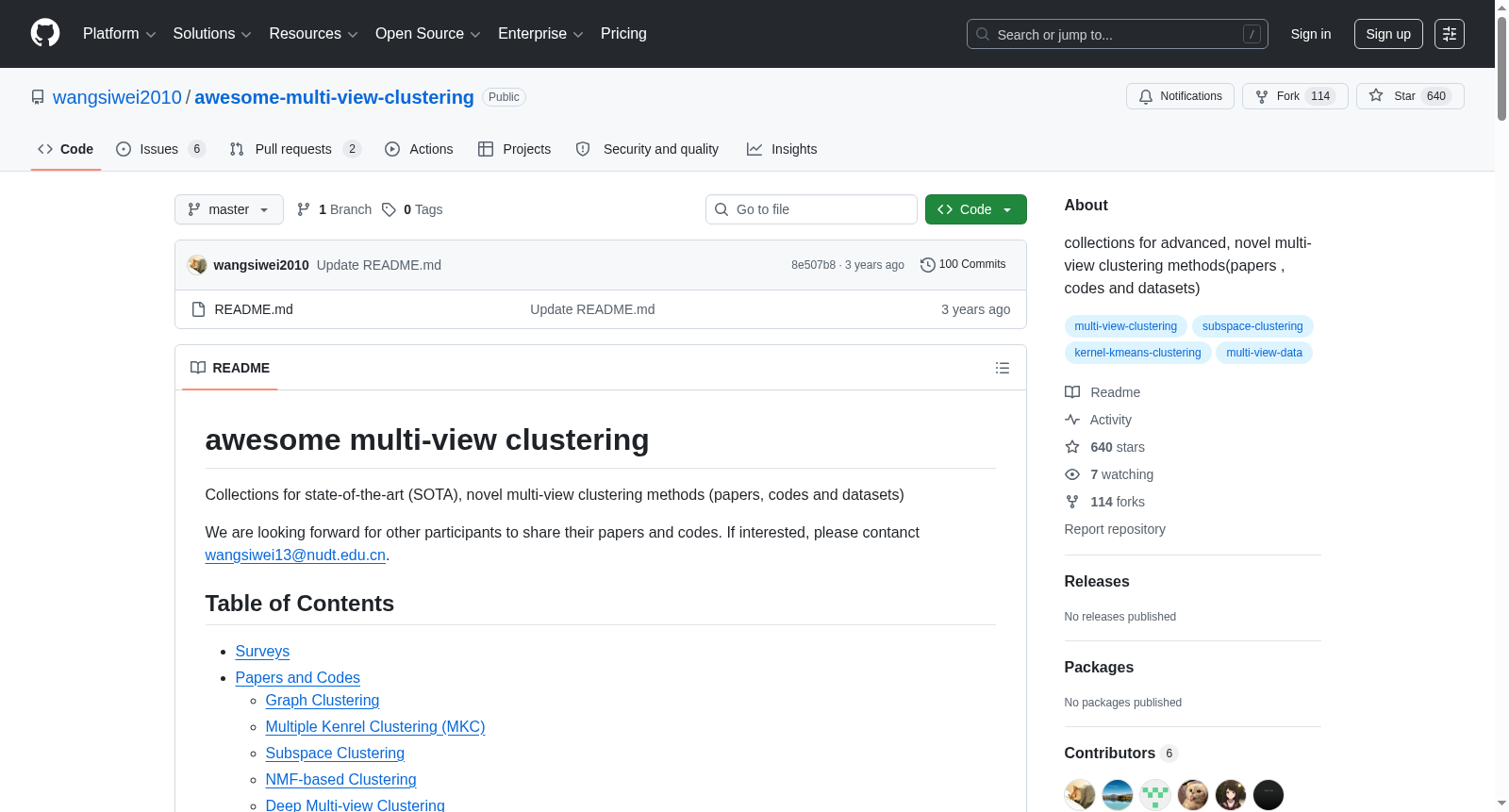Click the eye icon beside 7 watching
The height and width of the screenshot is (812, 1509).
click(x=1072, y=474)
